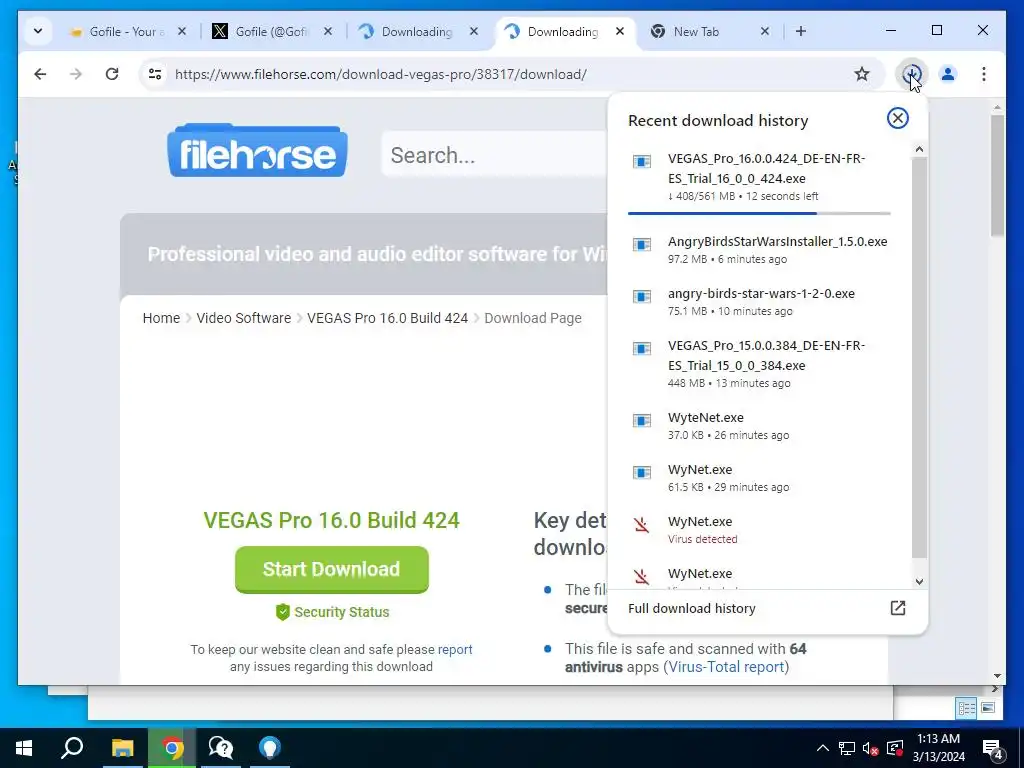
Task: Click the FileHorse logo
Action: 257,151
